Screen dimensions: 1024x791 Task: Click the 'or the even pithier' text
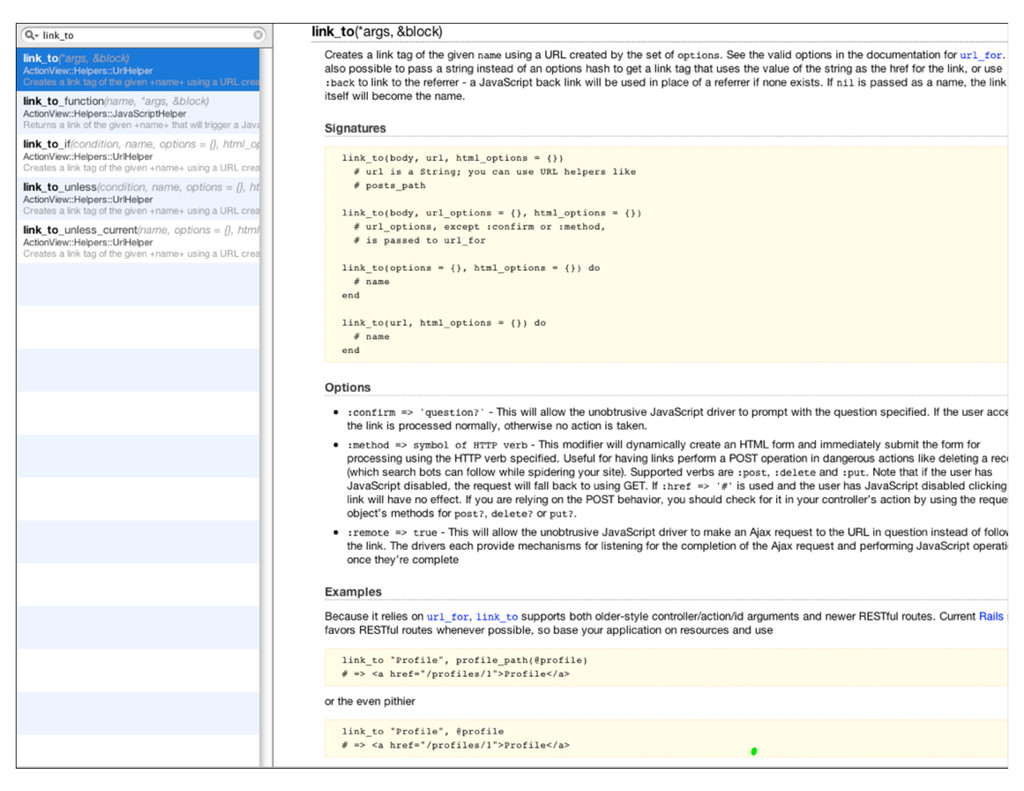click(x=370, y=701)
